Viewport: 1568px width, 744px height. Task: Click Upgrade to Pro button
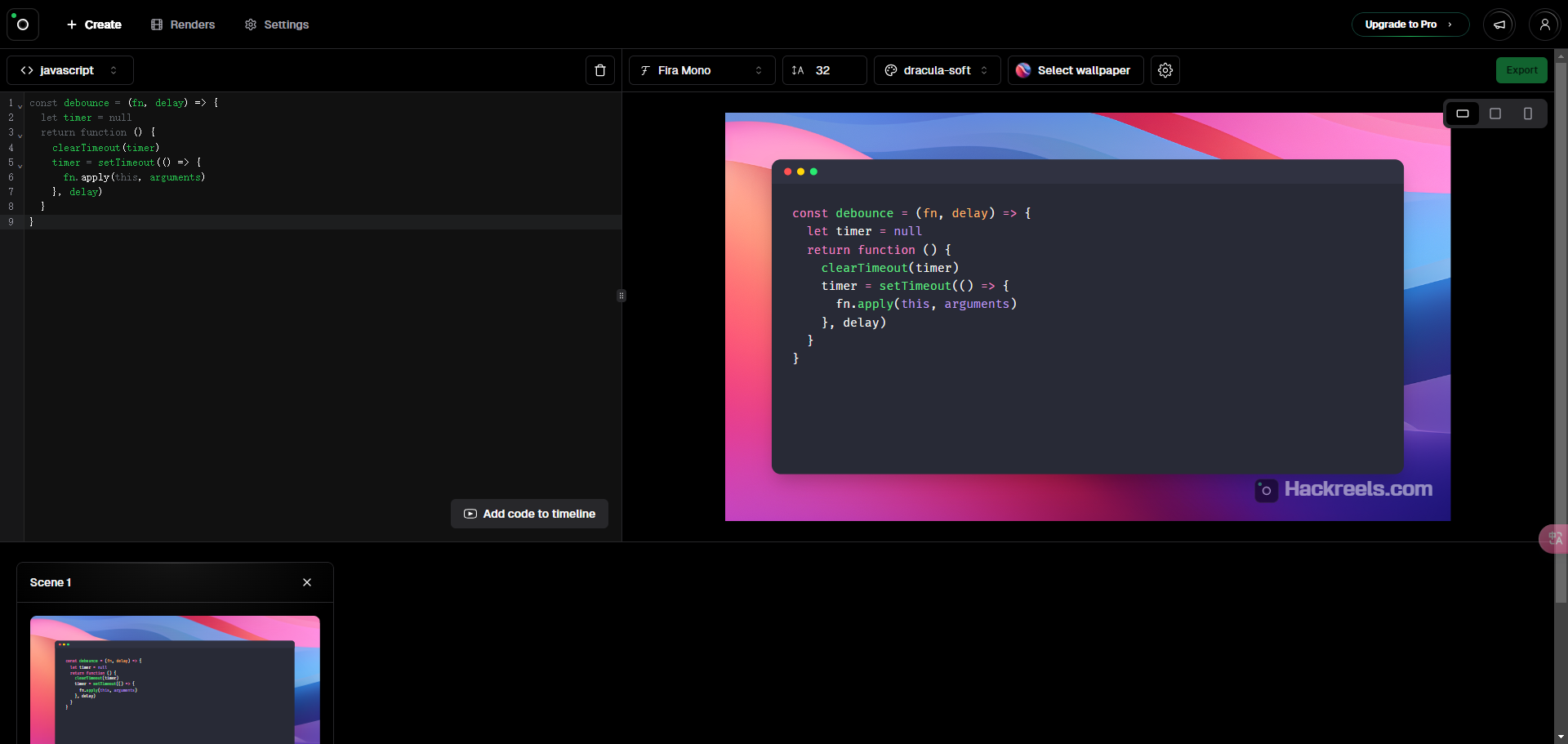point(1410,25)
